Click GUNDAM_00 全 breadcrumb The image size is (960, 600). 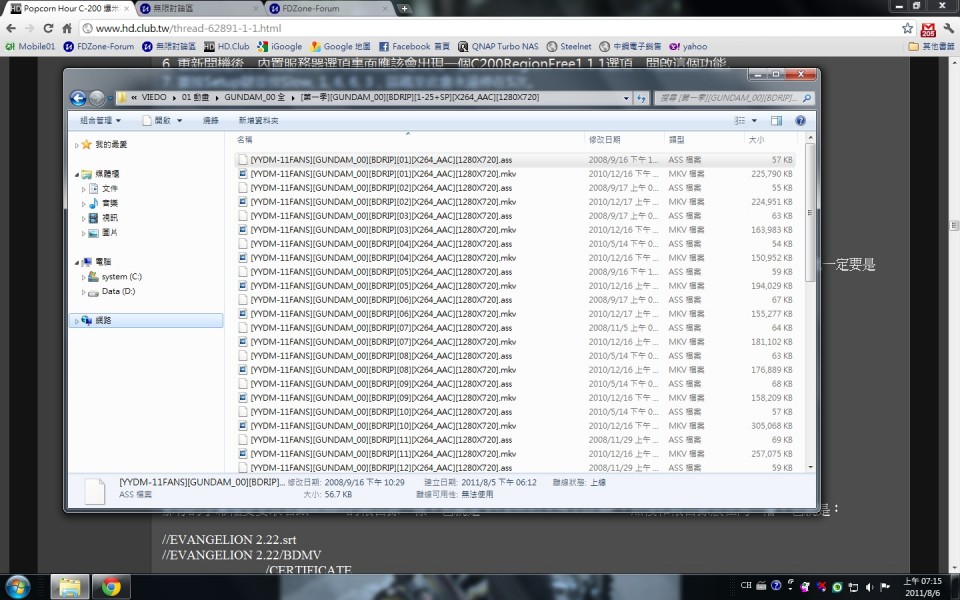(x=255, y=97)
